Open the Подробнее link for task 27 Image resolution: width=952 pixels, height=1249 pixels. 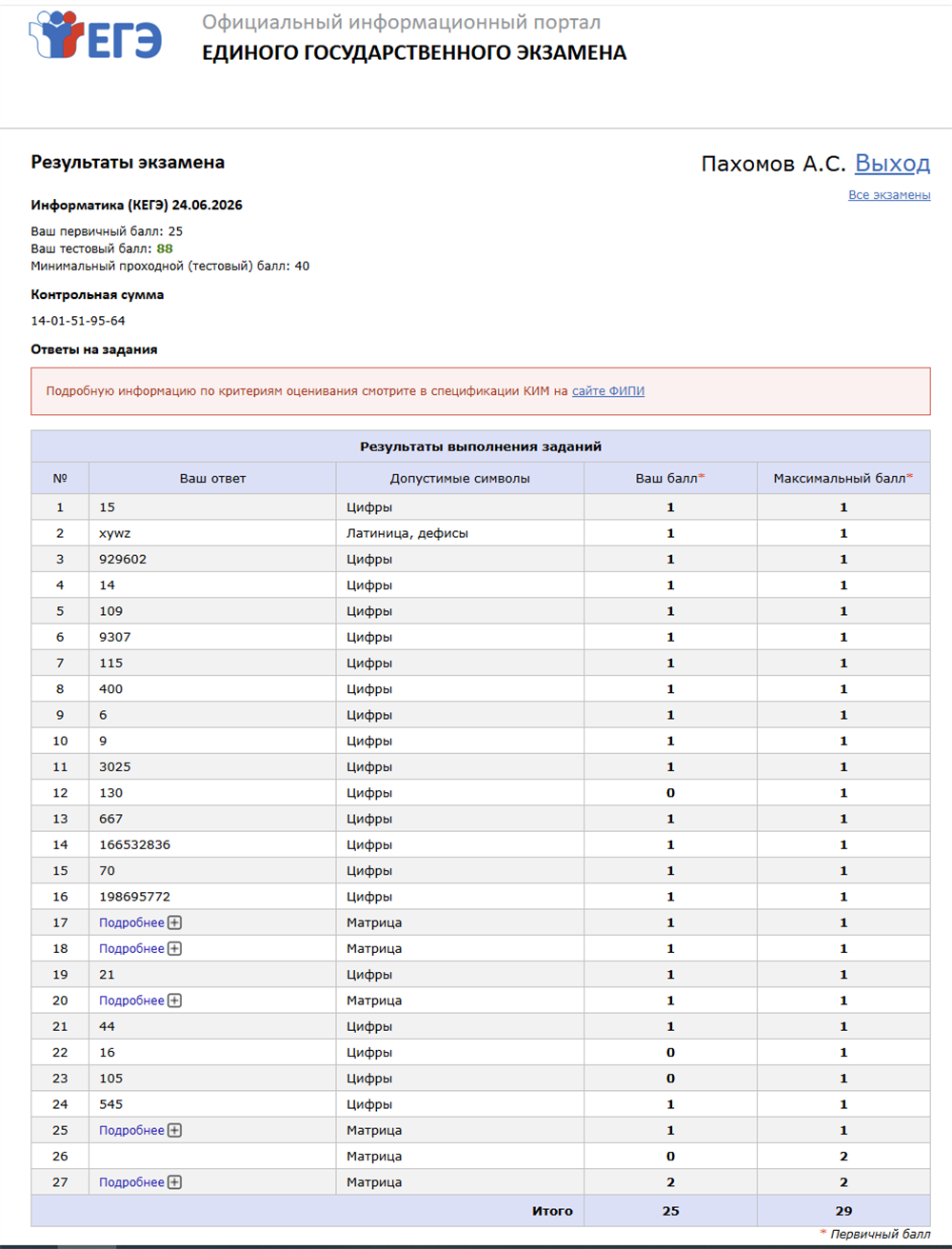(131, 1182)
